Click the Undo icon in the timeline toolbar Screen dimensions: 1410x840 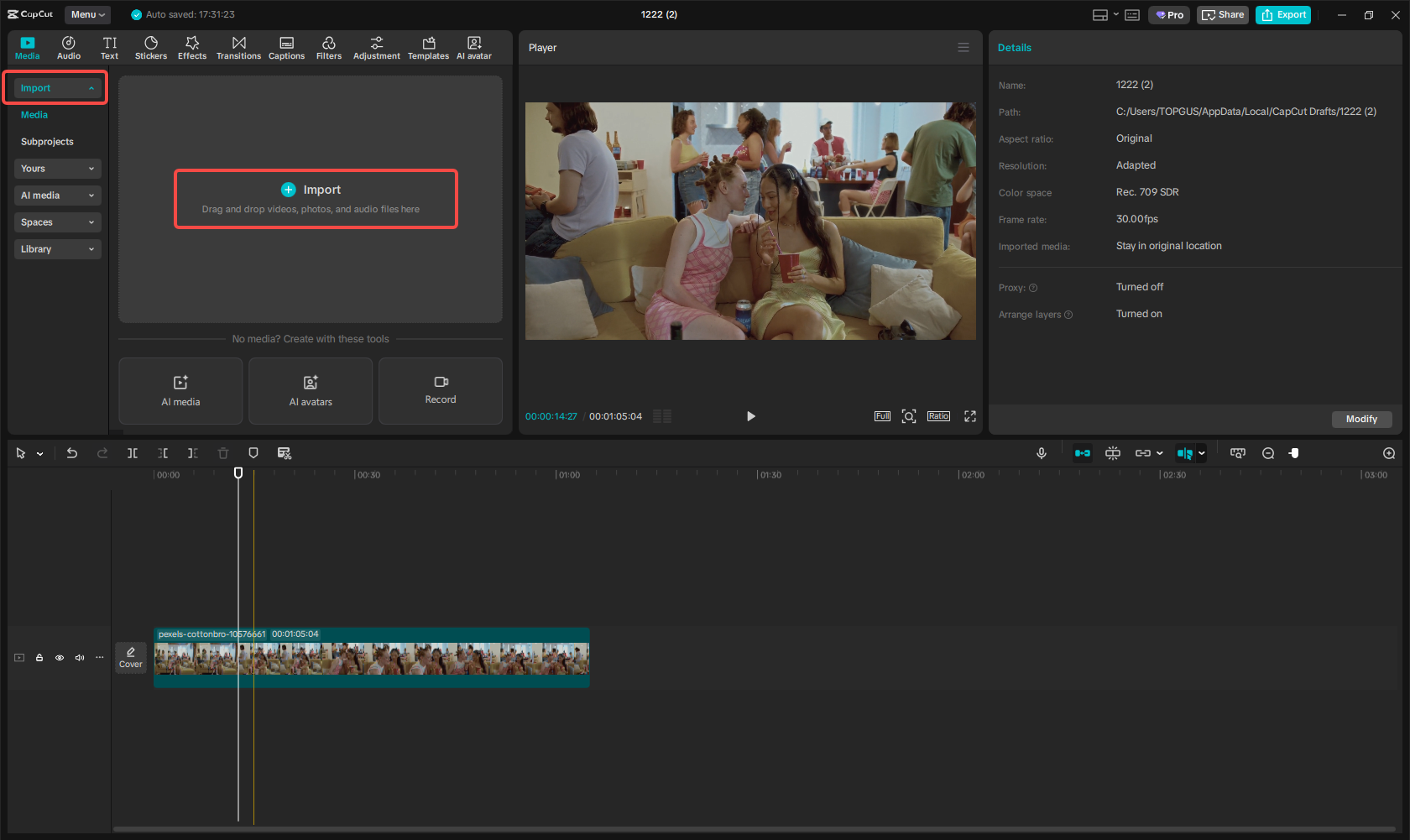72,453
